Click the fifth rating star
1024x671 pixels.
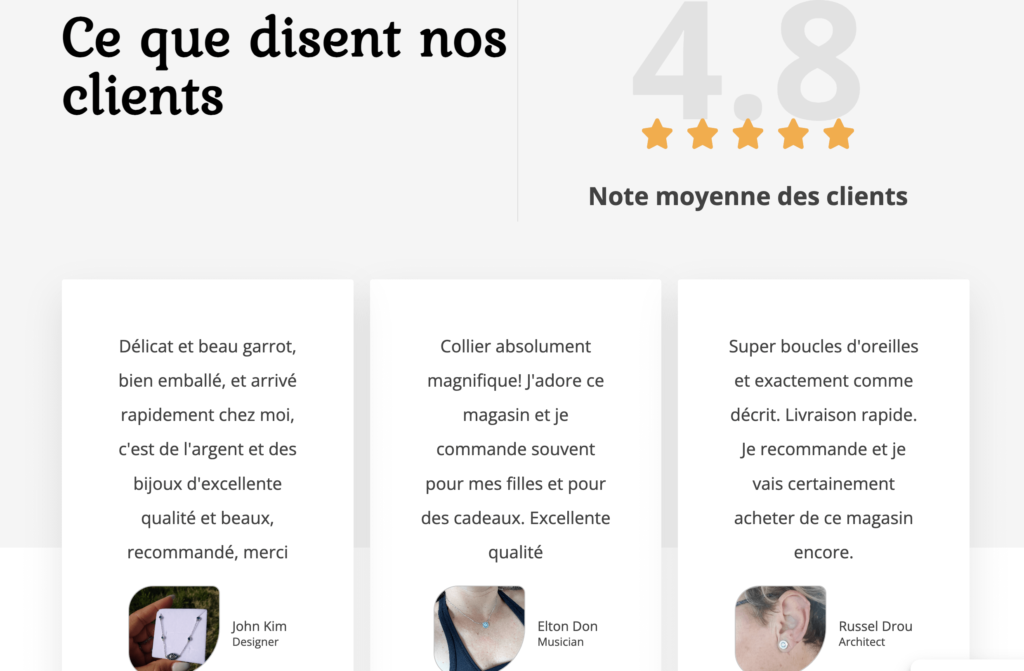coord(839,134)
